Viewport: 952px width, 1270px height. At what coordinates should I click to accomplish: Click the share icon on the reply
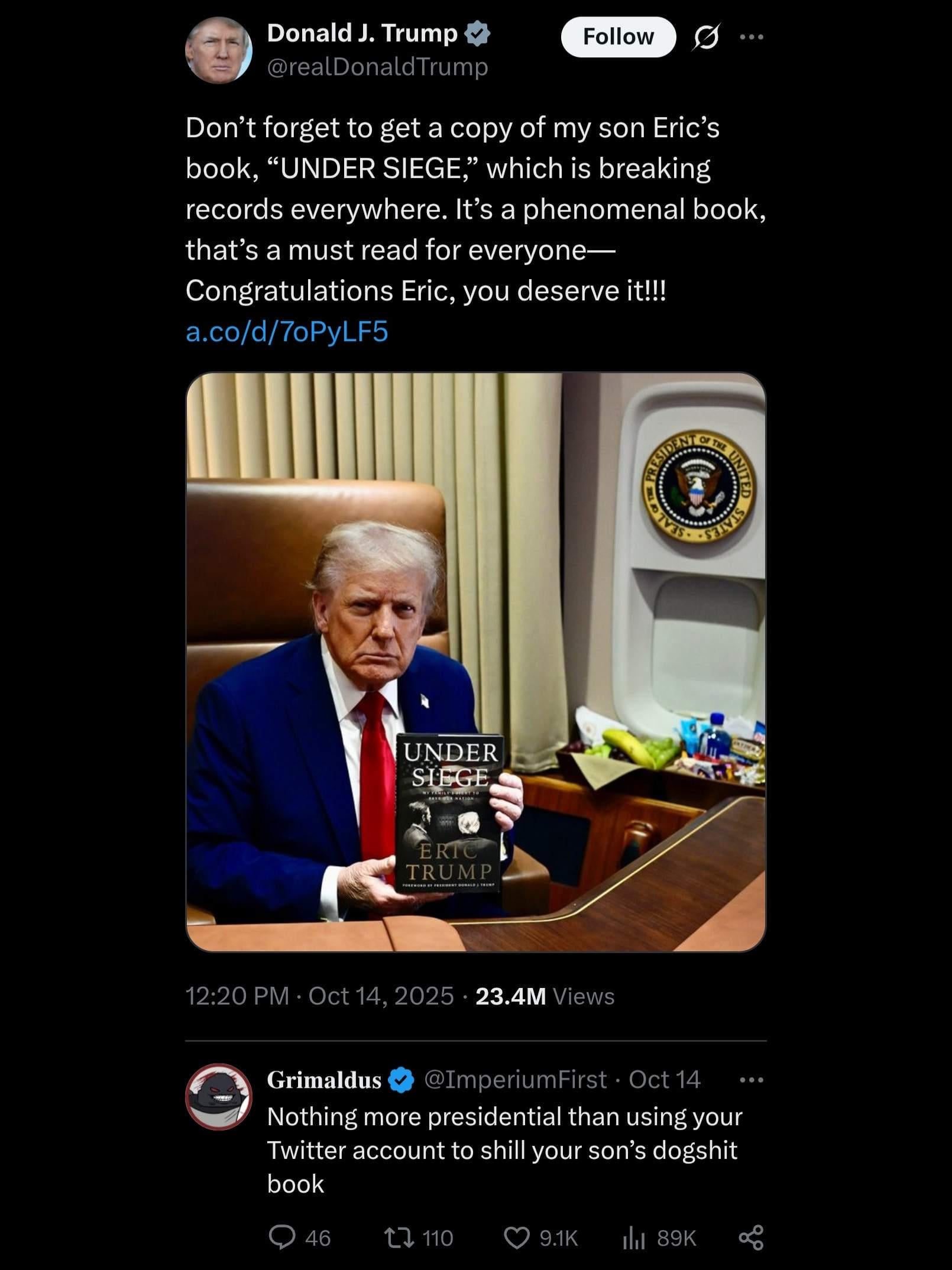(x=752, y=1237)
